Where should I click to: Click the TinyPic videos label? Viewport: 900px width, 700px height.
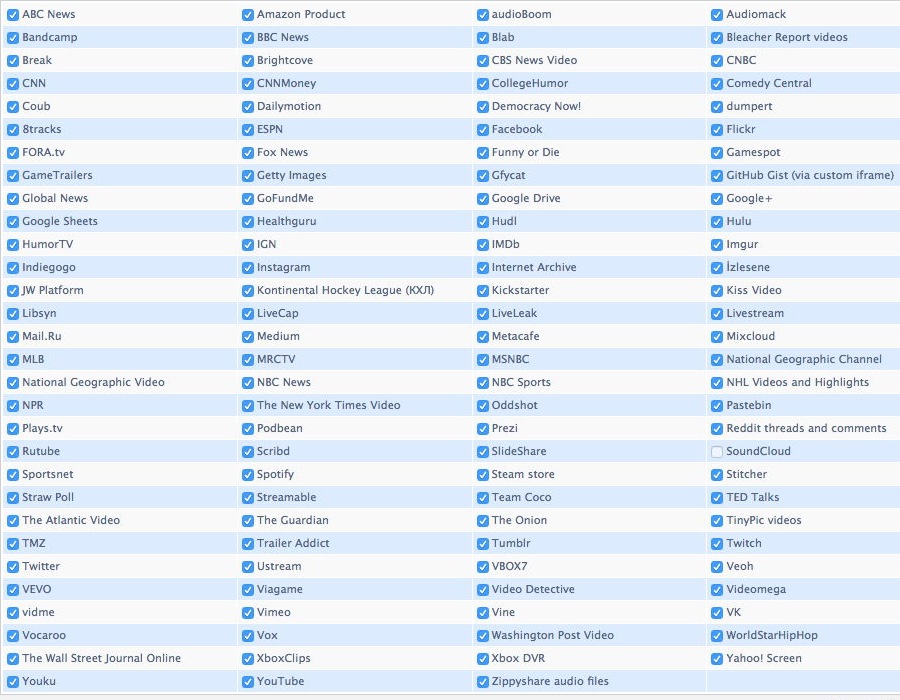[764, 520]
